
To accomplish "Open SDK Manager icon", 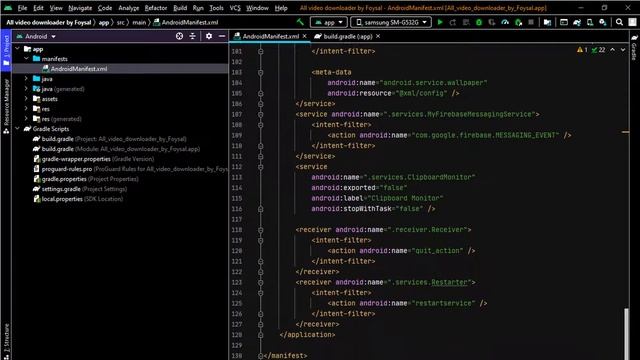I will (x=603, y=22).
